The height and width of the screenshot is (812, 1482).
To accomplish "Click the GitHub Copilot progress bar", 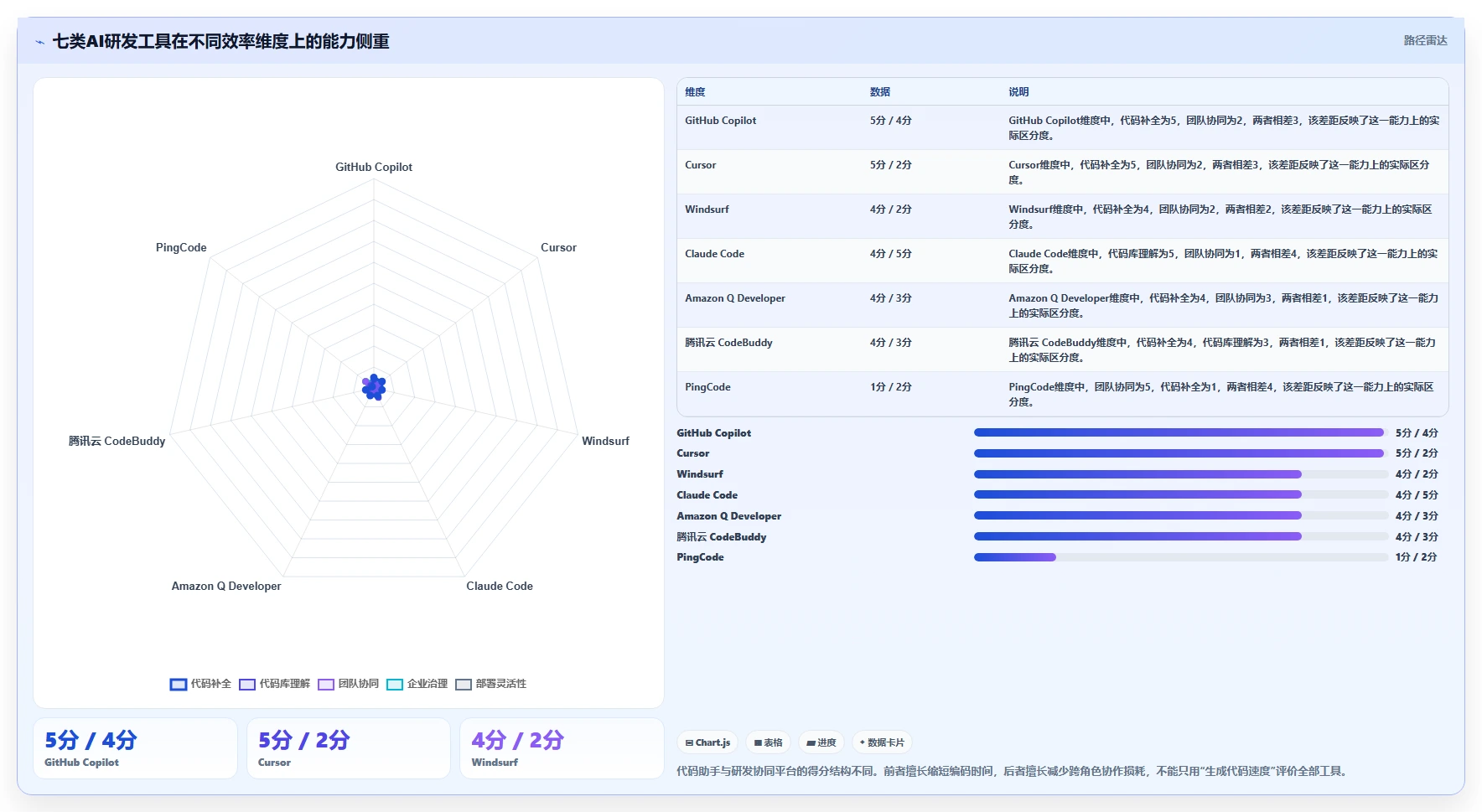I will pos(1181,432).
